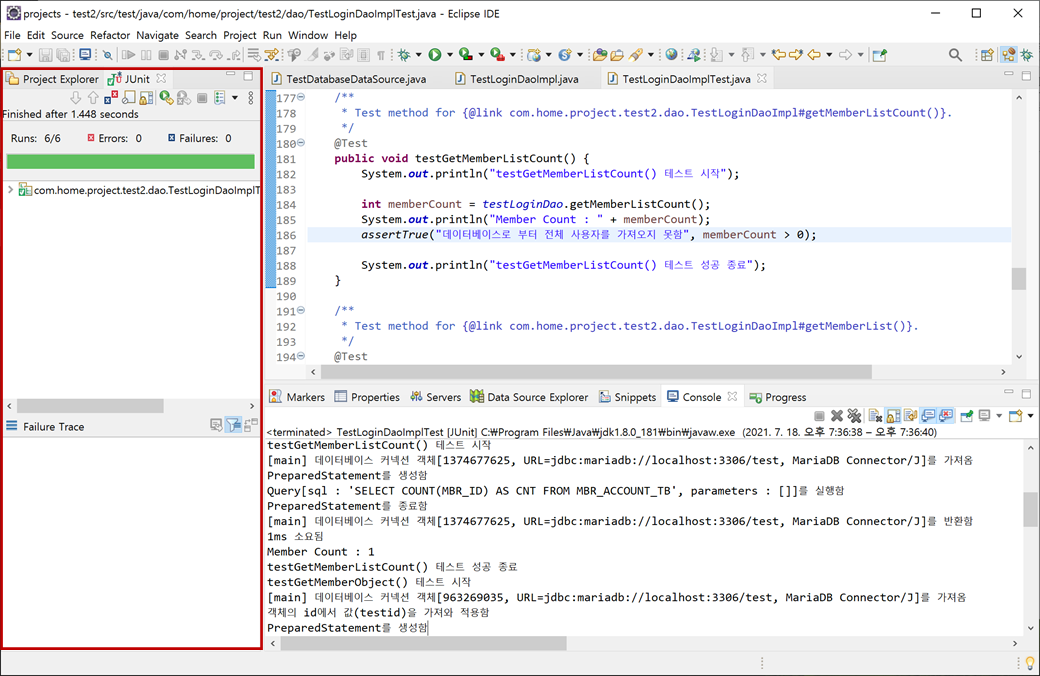Toggle Show Console When Standard Error Changes
1040x676 pixels.
(x=946, y=416)
